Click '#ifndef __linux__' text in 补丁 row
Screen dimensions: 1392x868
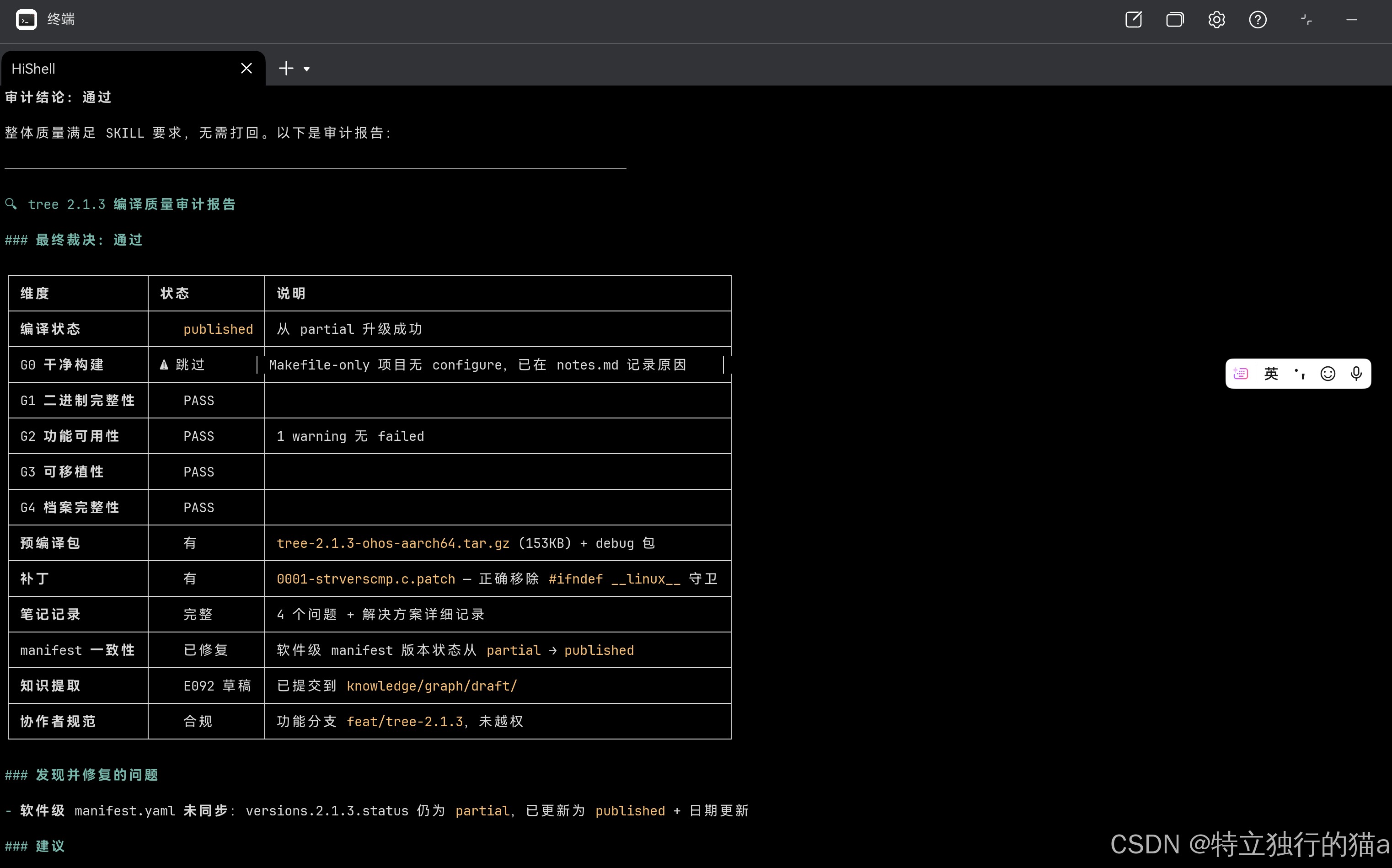pyautogui.click(x=614, y=579)
